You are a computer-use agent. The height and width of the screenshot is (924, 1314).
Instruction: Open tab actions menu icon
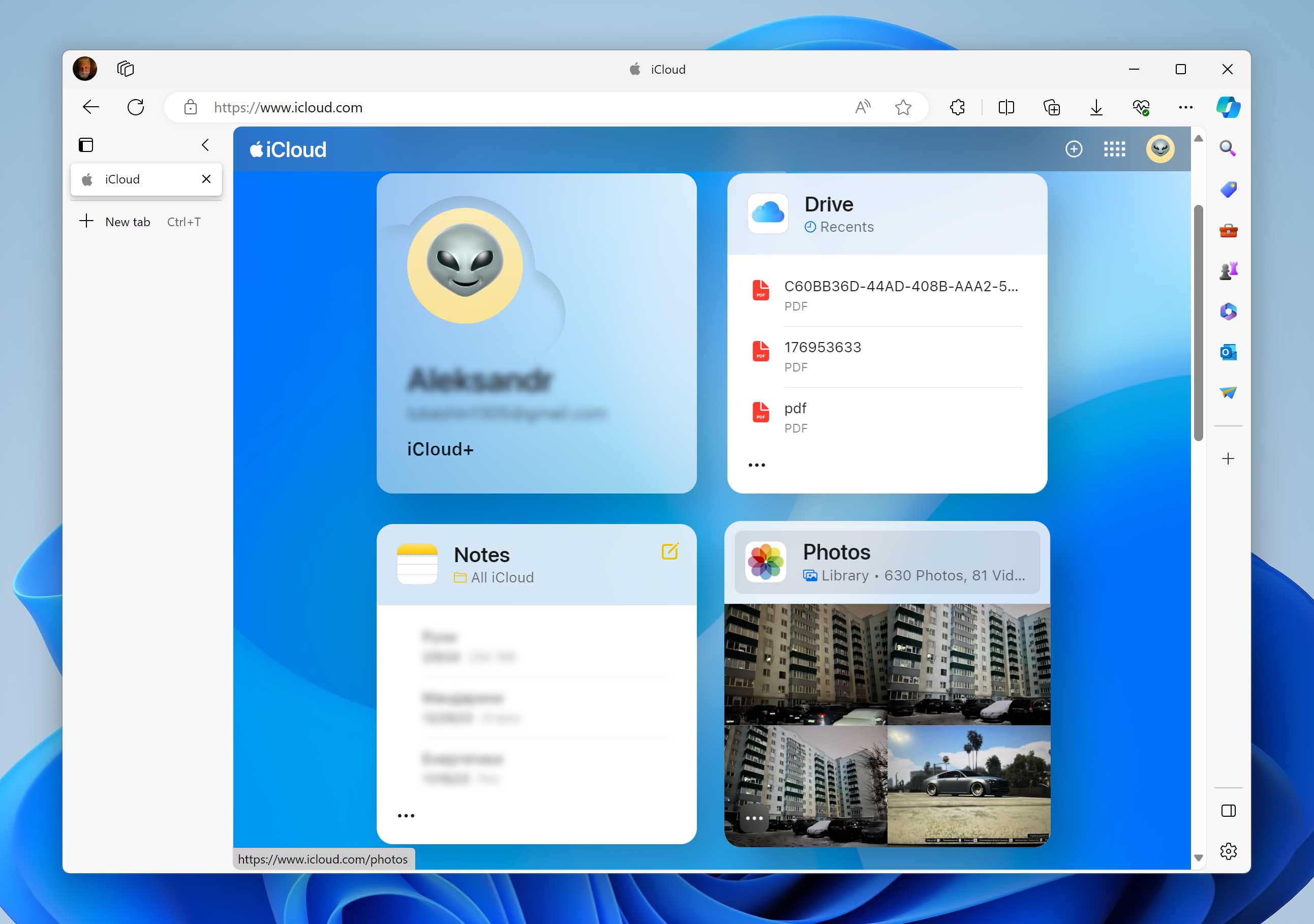[126, 69]
